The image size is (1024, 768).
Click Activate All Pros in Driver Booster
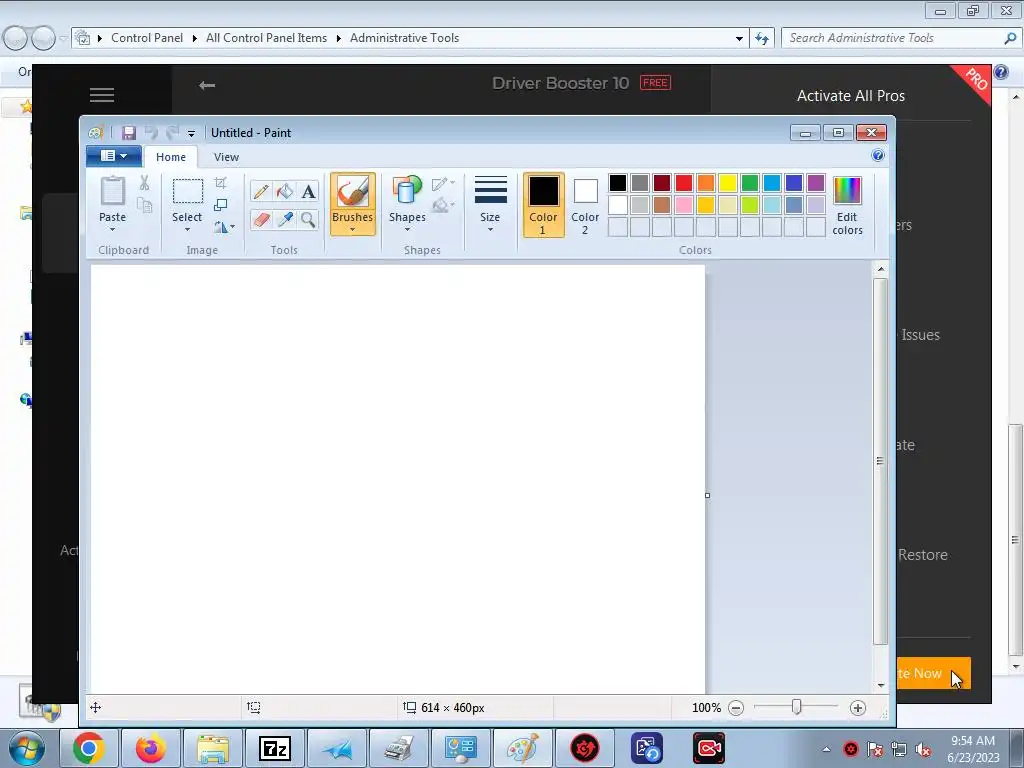click(x=851, y=96)
